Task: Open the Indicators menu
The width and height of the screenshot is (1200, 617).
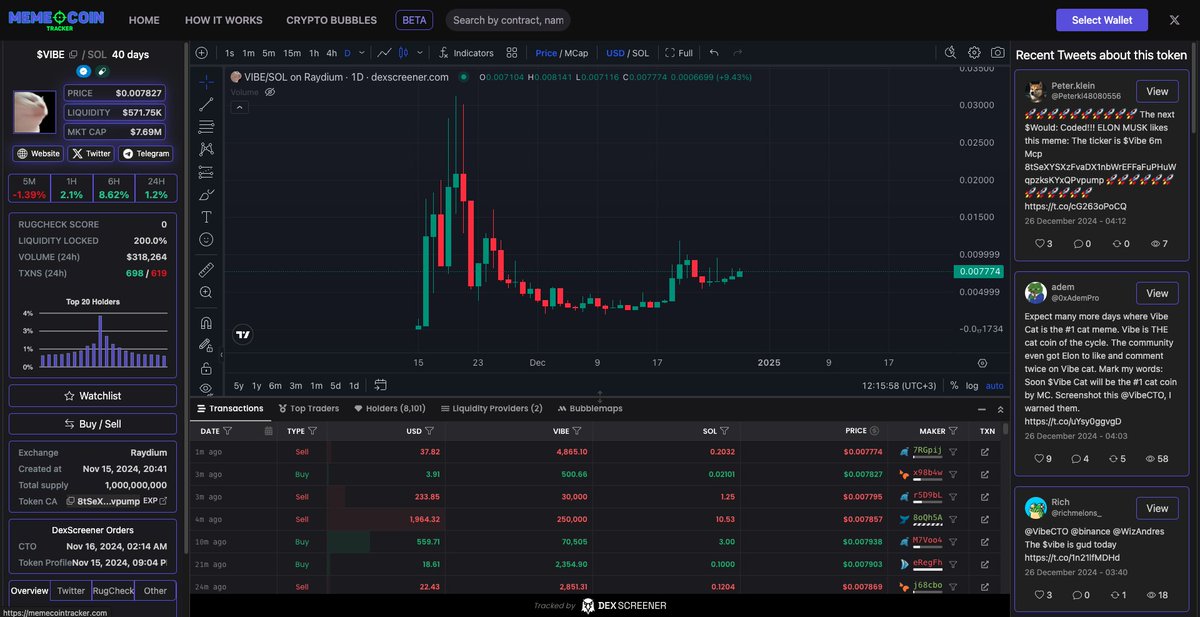Action: pos(466,53)
